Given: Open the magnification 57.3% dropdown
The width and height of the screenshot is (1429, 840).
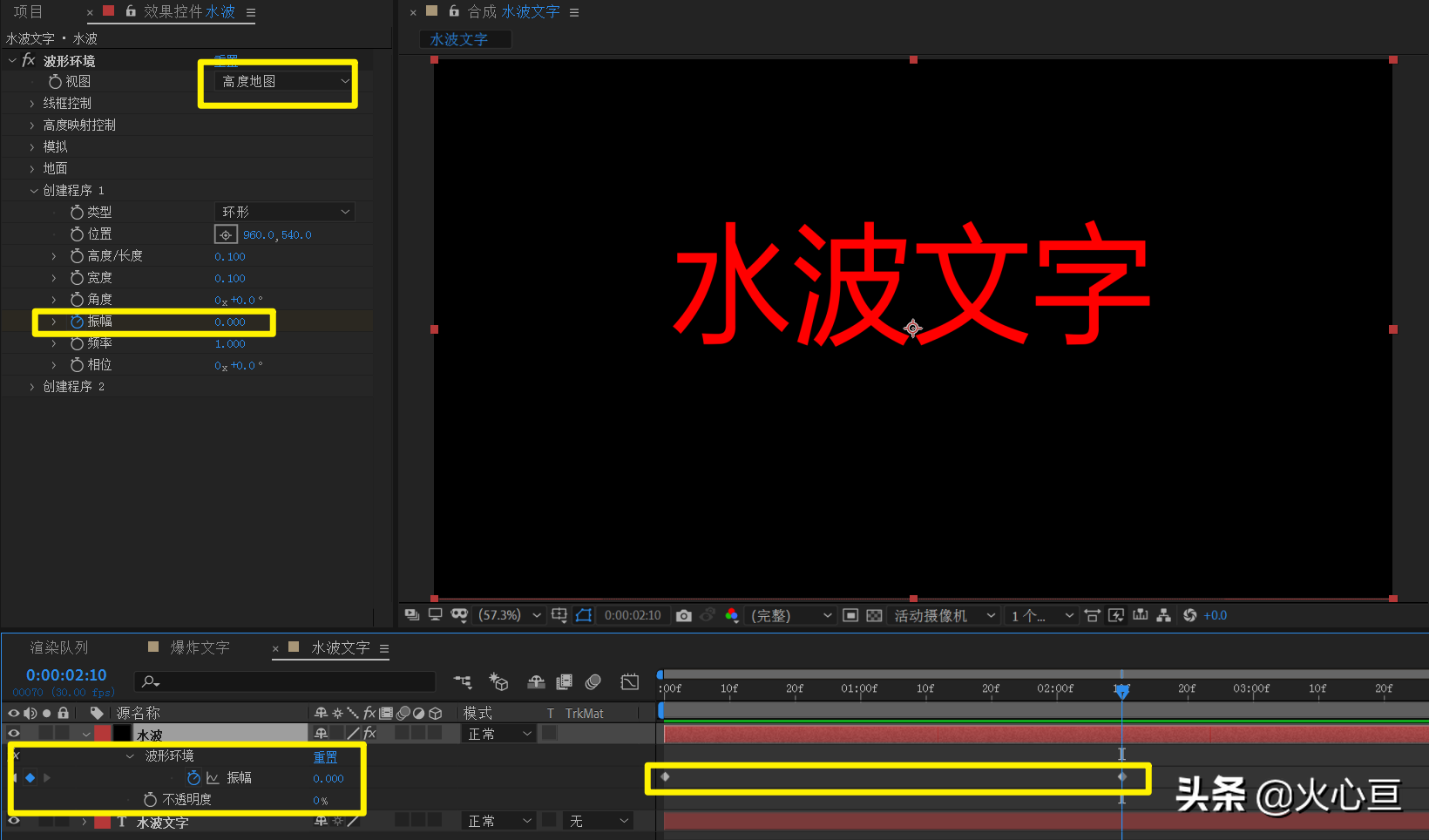Looking at the screenshot, I should coord(510,615).
